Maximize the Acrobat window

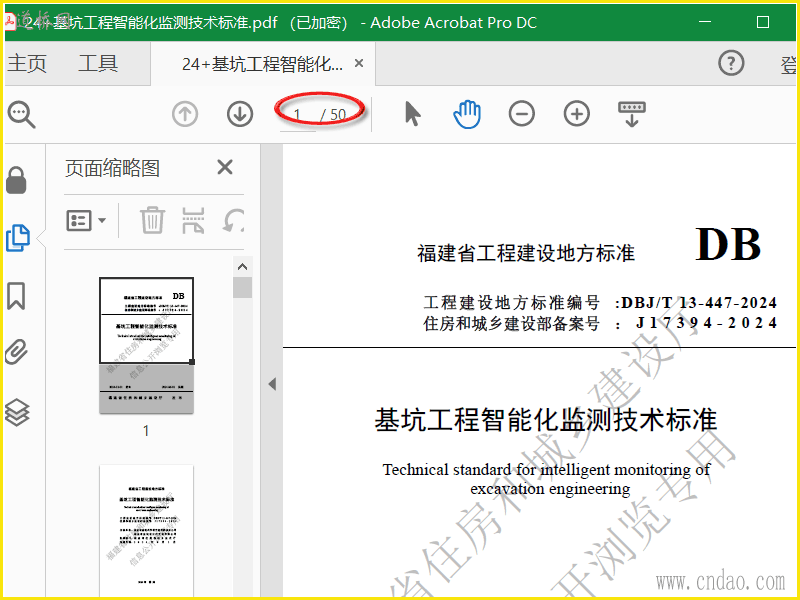763,22
